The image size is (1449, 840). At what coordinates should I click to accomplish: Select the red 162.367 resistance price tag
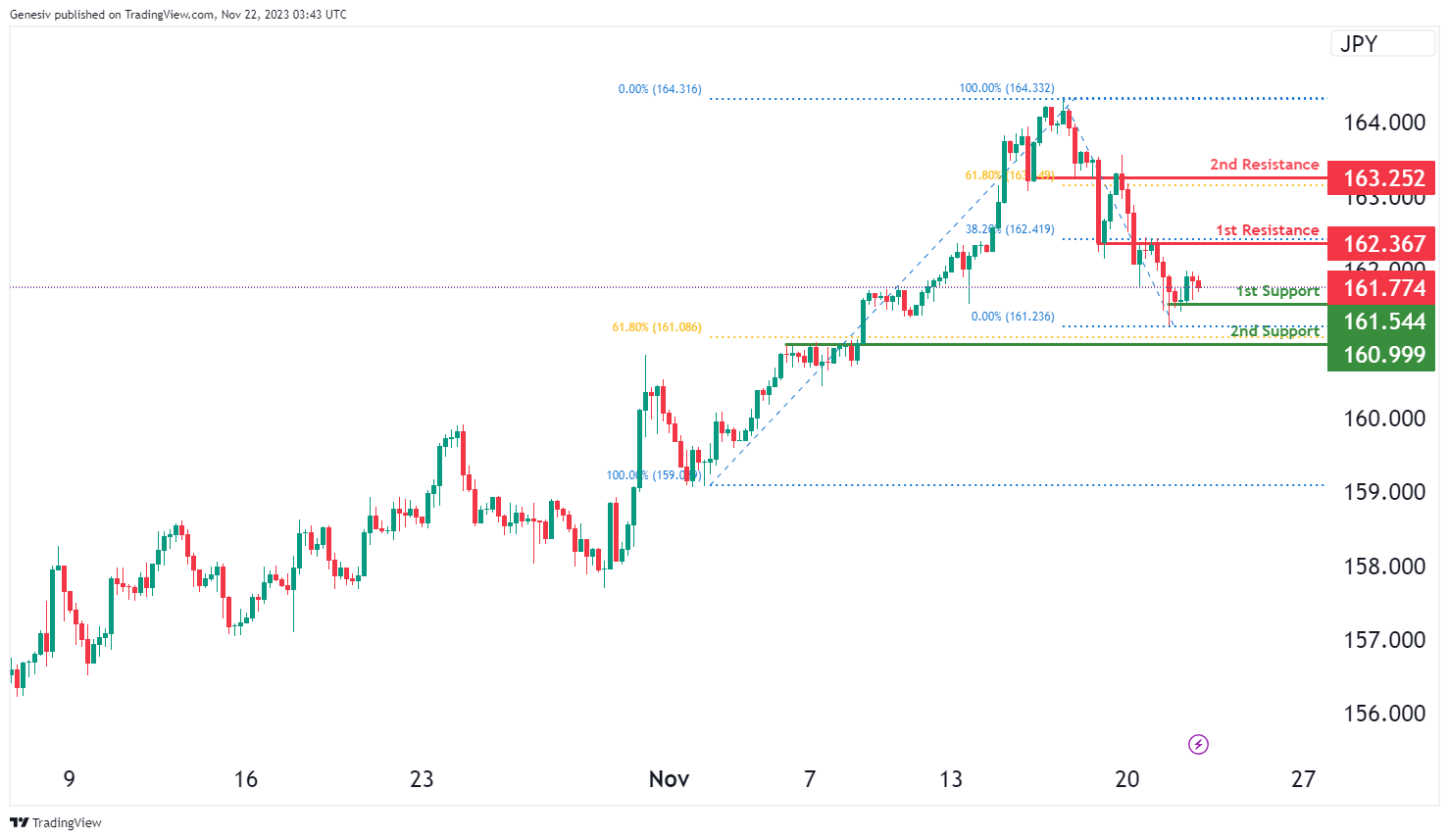pyautogui.click(x=1382, y=244)
